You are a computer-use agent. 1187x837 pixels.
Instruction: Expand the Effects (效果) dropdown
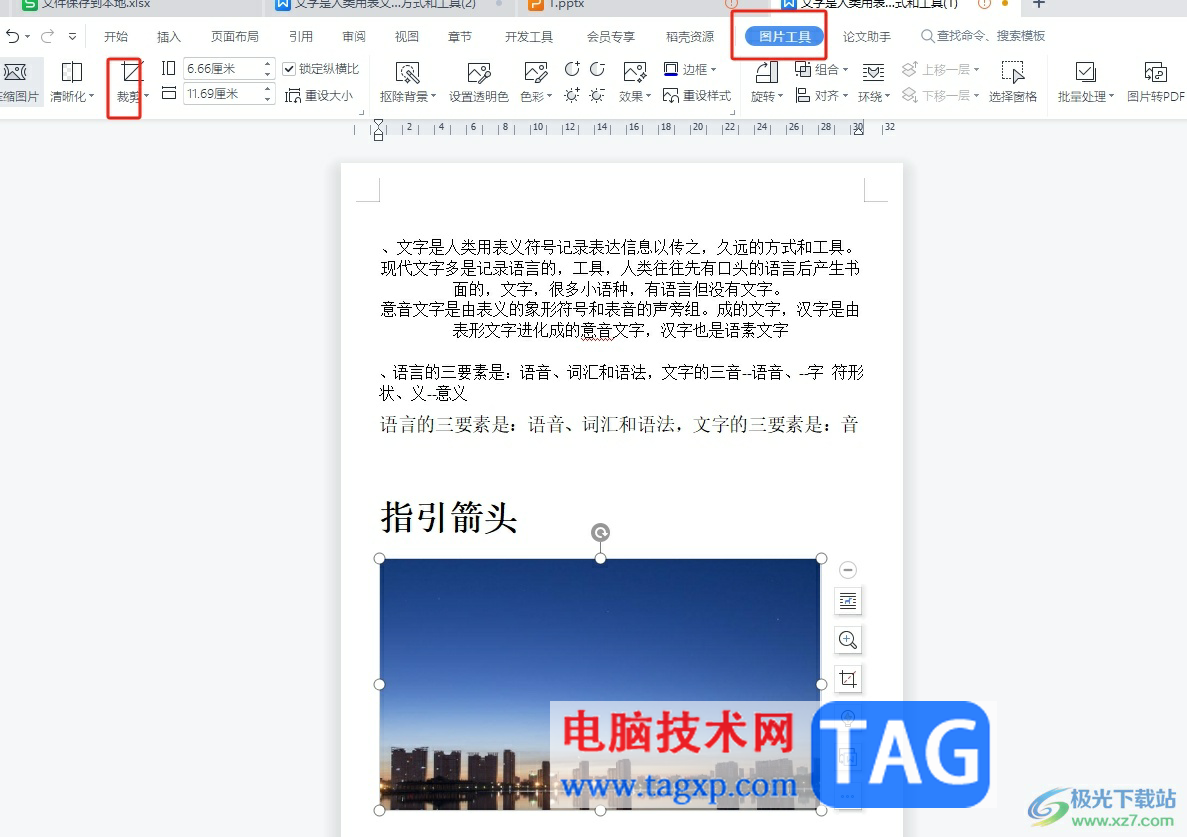point(648,96)
